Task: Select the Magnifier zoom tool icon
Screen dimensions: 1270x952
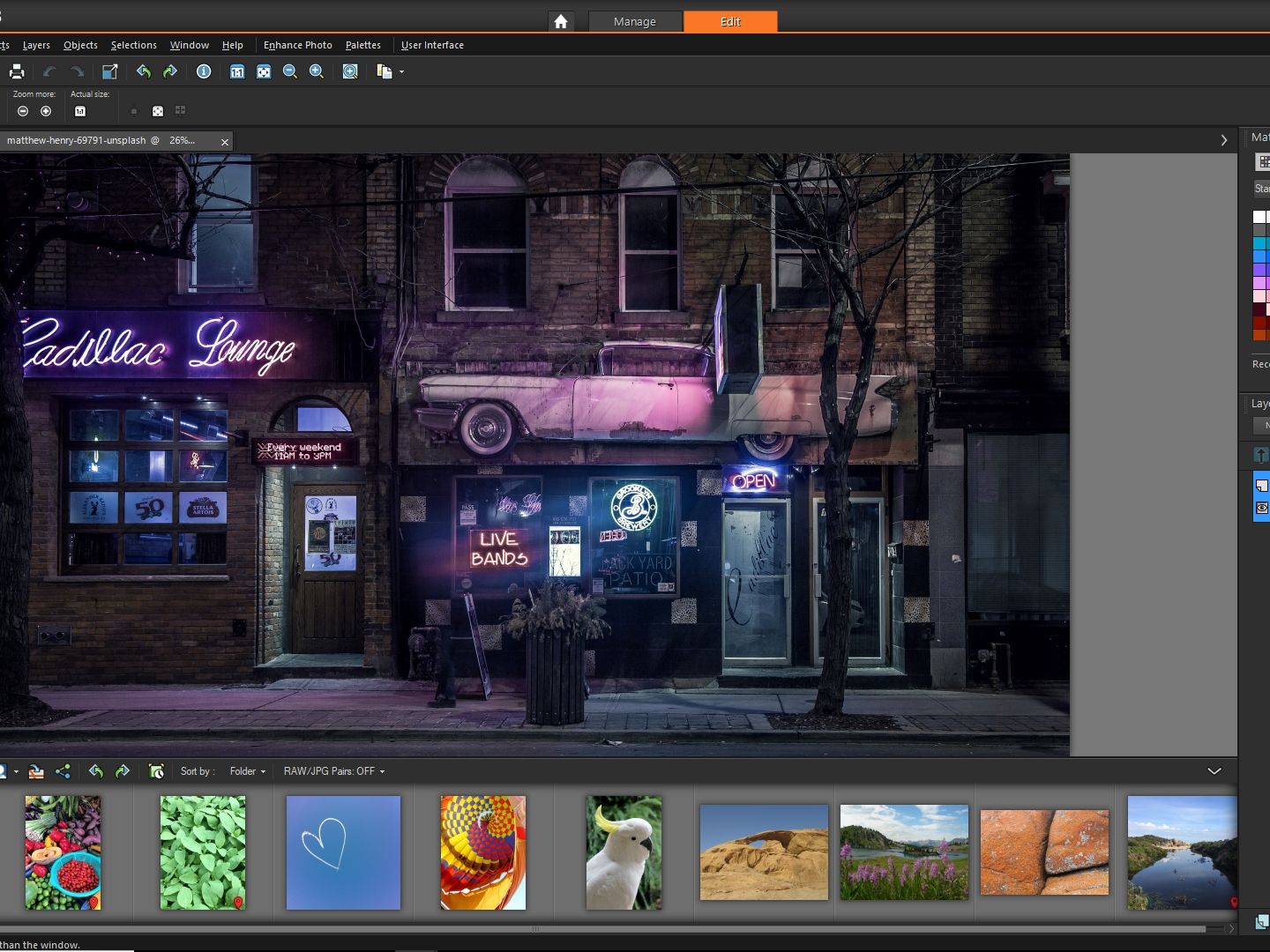Action: (350, 71)
